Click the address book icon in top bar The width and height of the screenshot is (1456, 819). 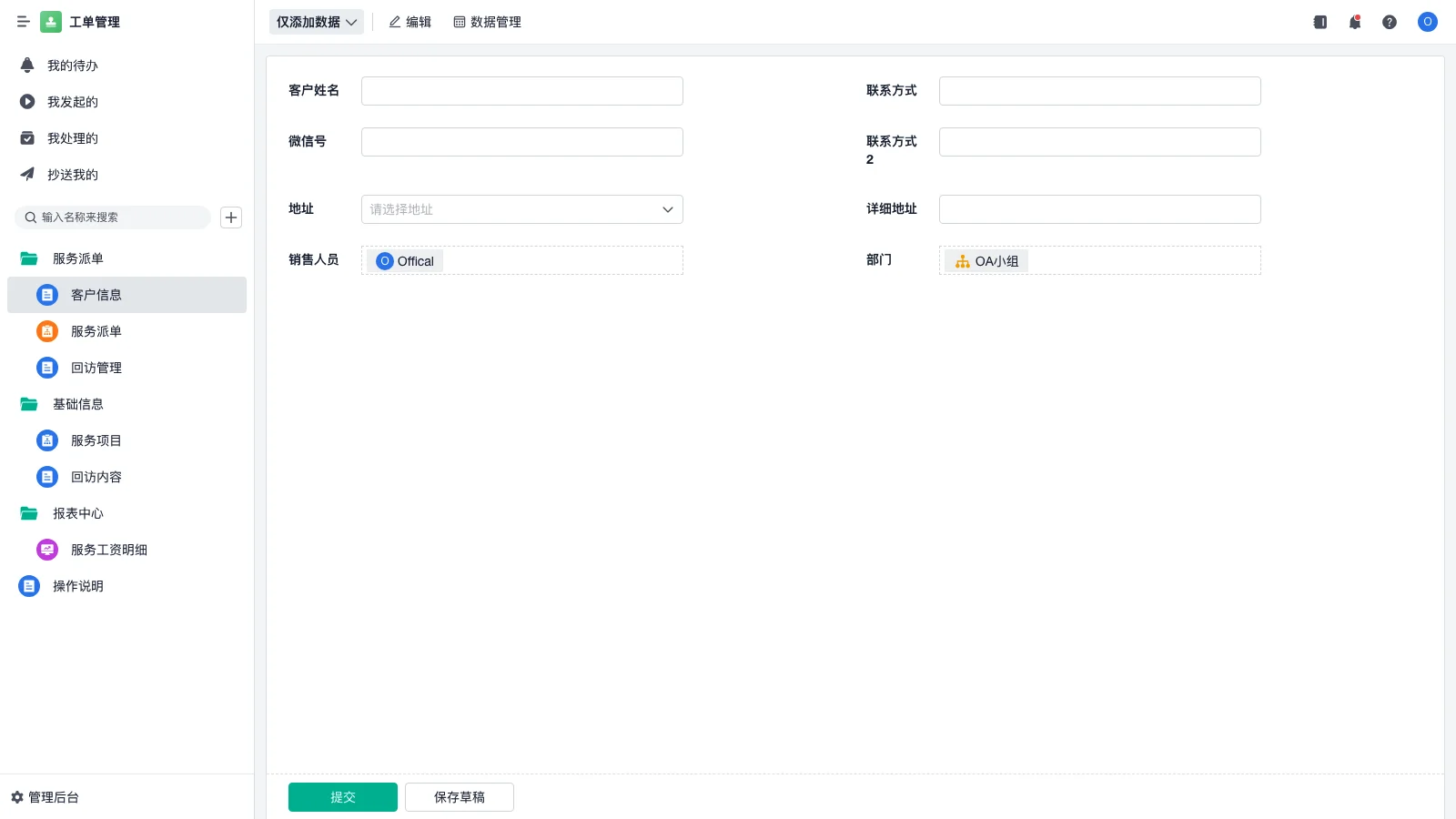pyautogui.click(x=1319, y=22)
